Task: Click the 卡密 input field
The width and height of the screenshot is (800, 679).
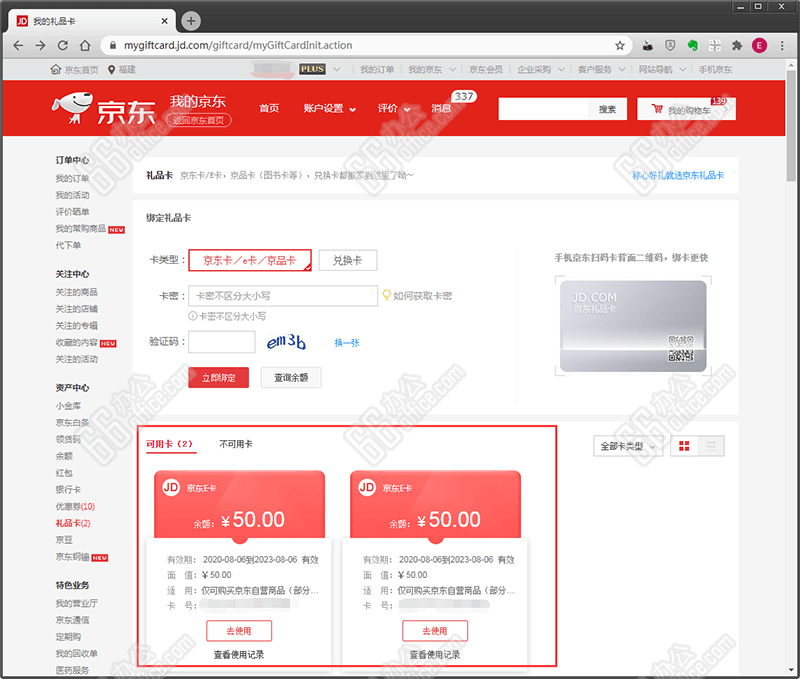Action: point(283,296)
